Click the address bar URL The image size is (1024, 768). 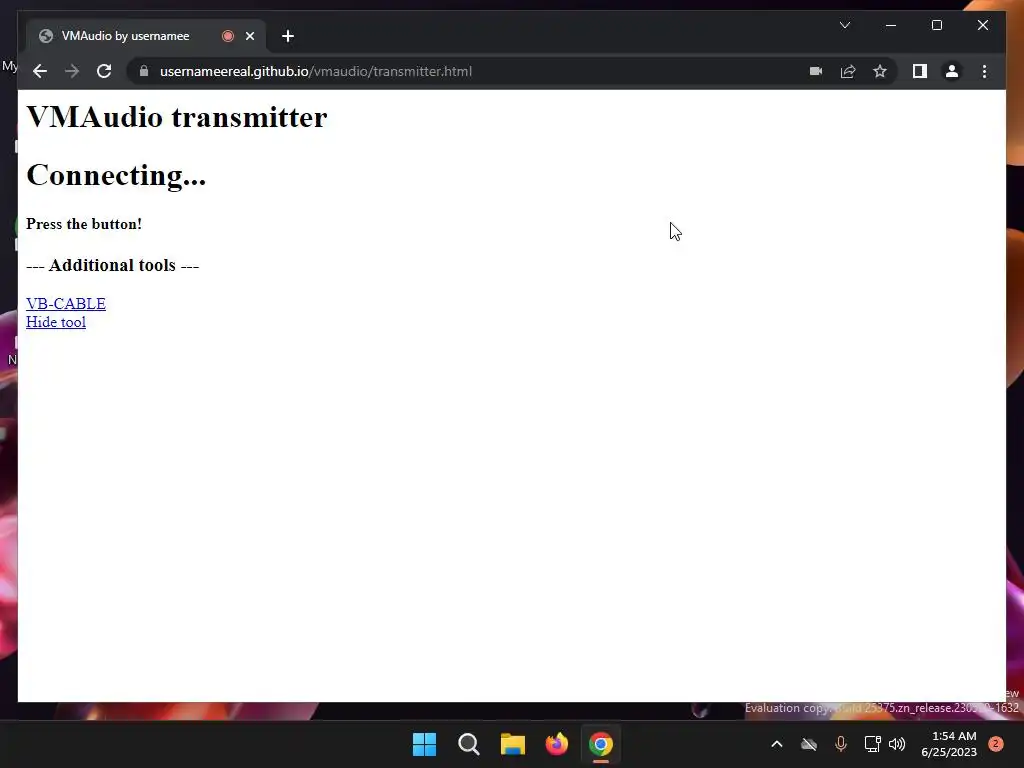tap(316, 71)
